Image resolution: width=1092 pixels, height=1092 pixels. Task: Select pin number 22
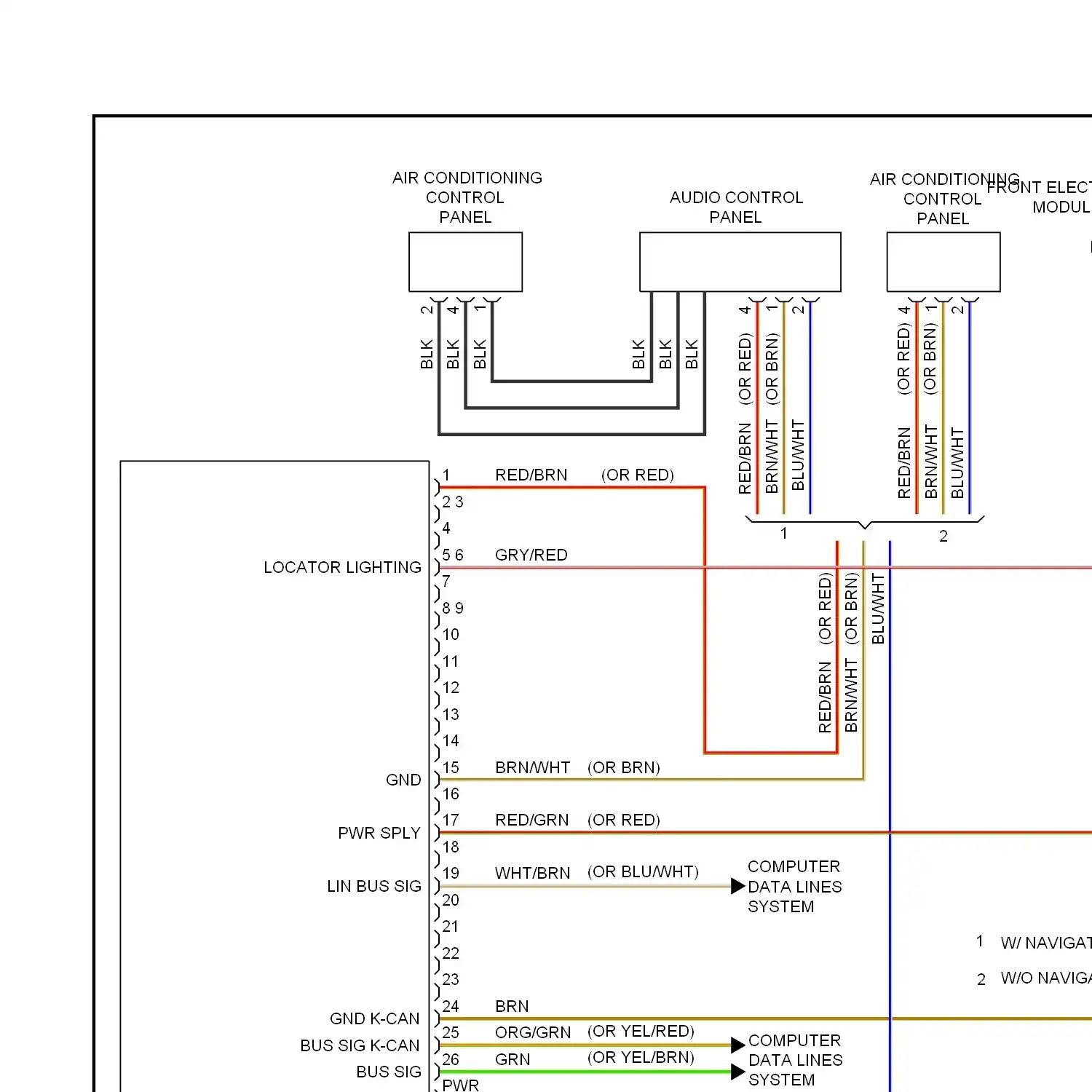tap(451, 953)
